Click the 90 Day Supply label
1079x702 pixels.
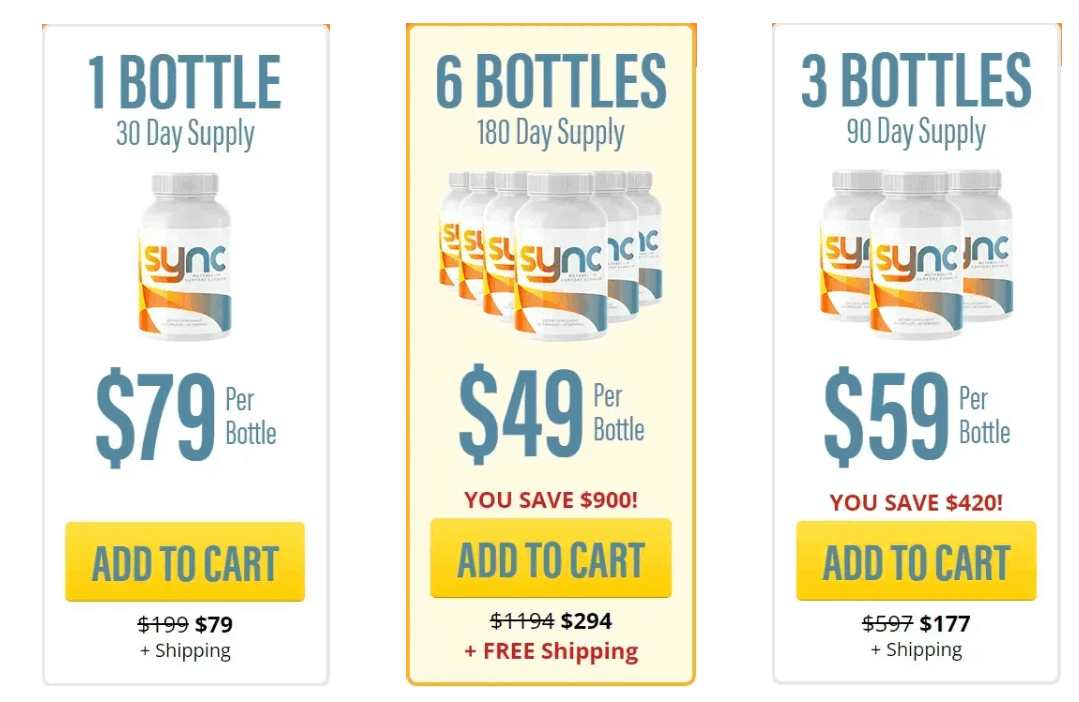914,130
